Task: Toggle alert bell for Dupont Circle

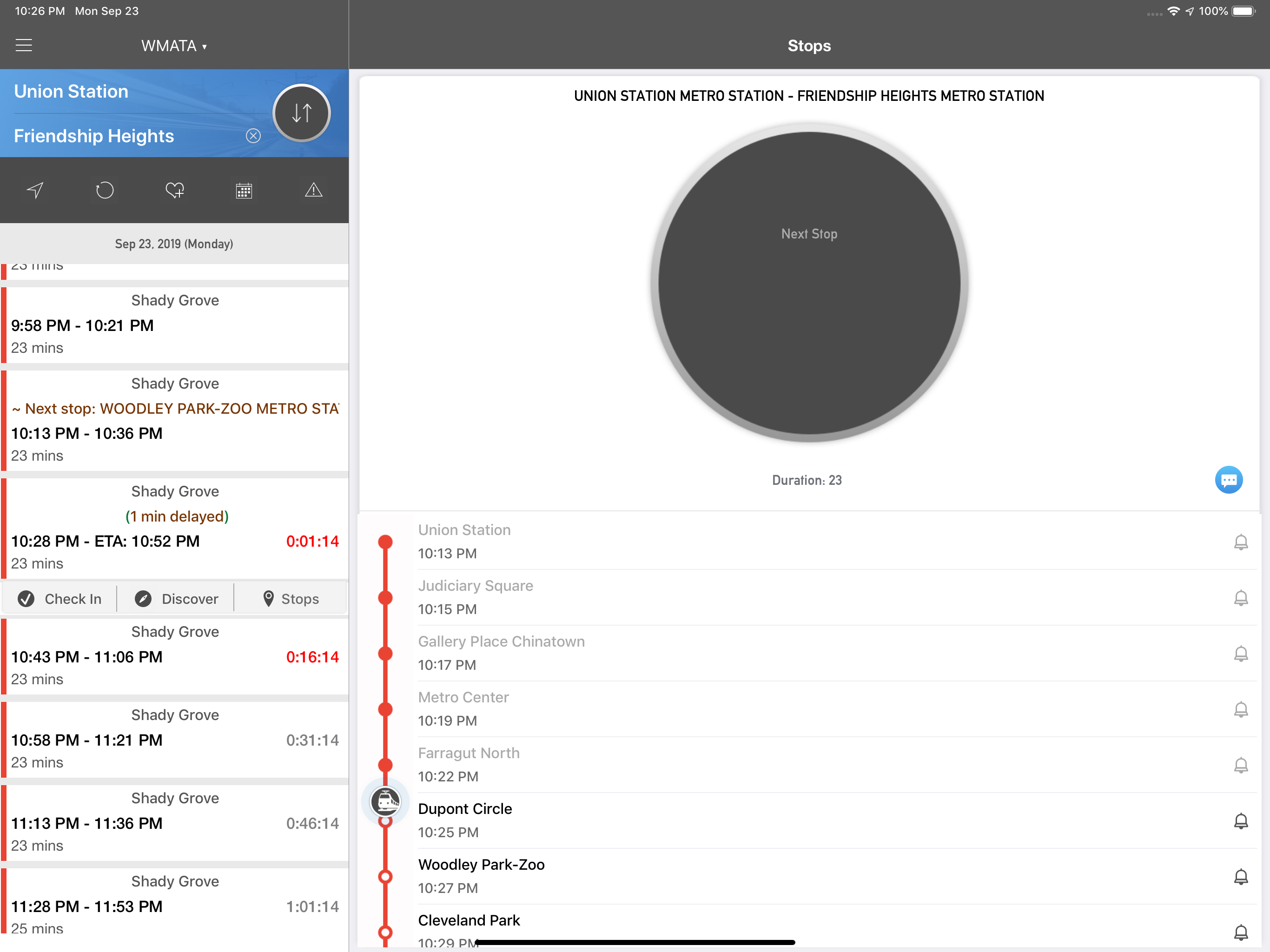Action: pyautogui.click(x=1241, y=821)
